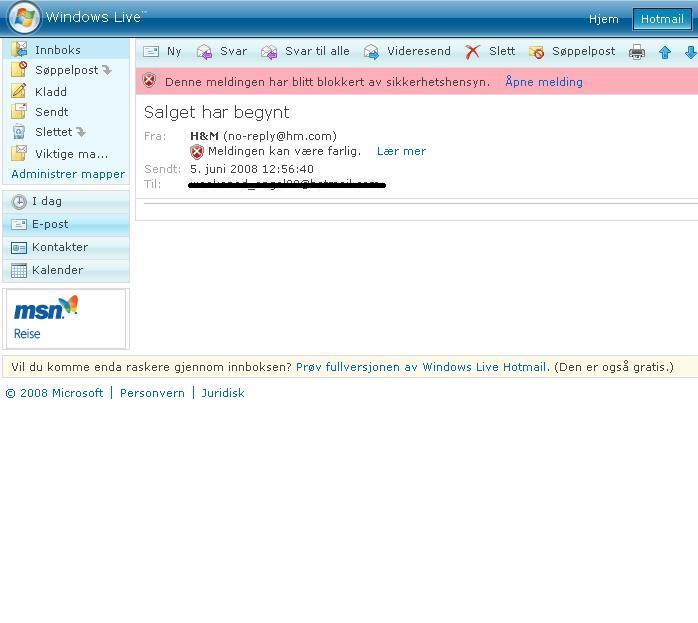The height and width of the screenshot is (623, 698).
Task: Click the Lær mer link
Action: coord(401,151)
